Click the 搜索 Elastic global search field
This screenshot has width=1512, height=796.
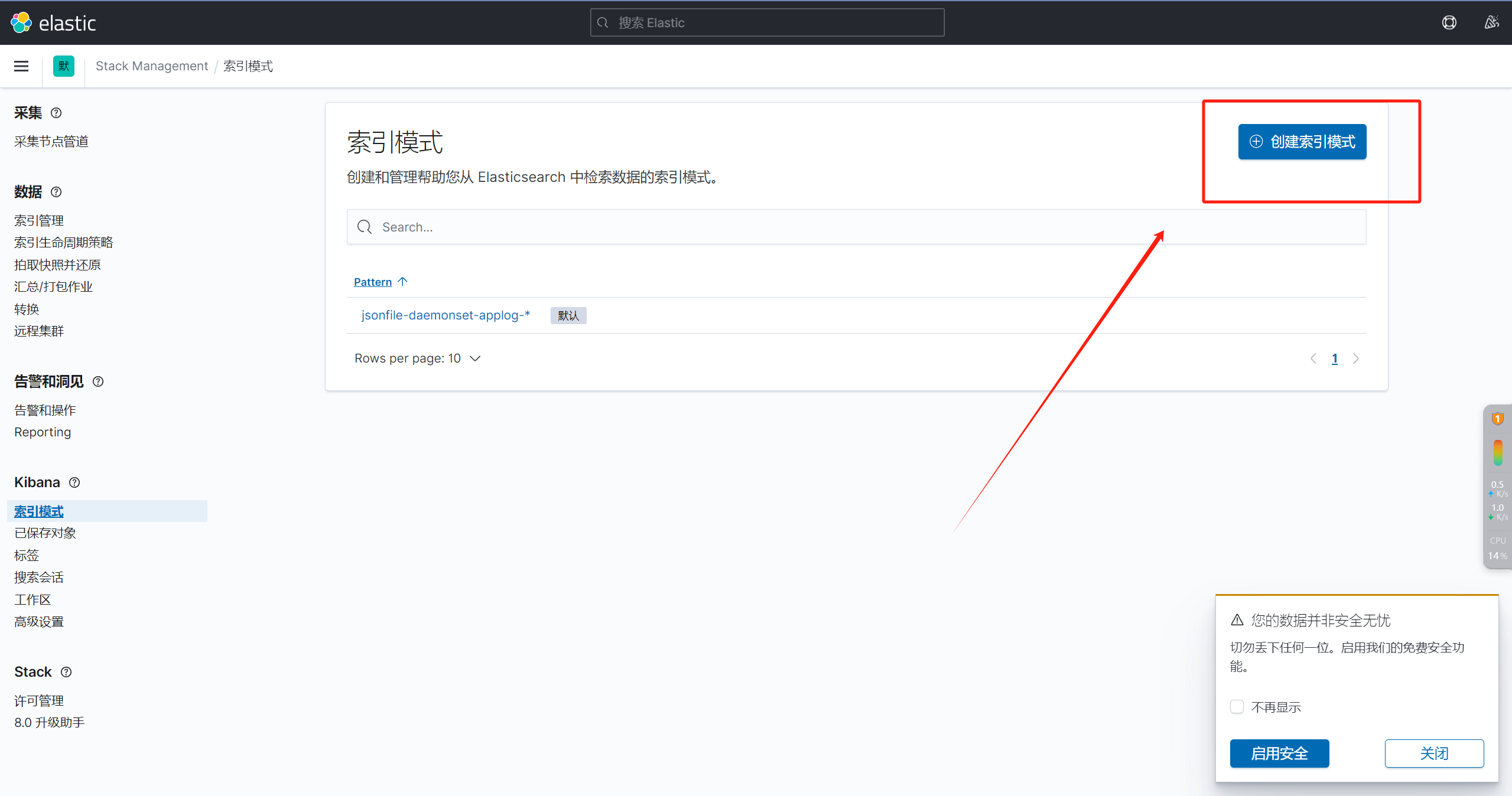tap(767, 22)
